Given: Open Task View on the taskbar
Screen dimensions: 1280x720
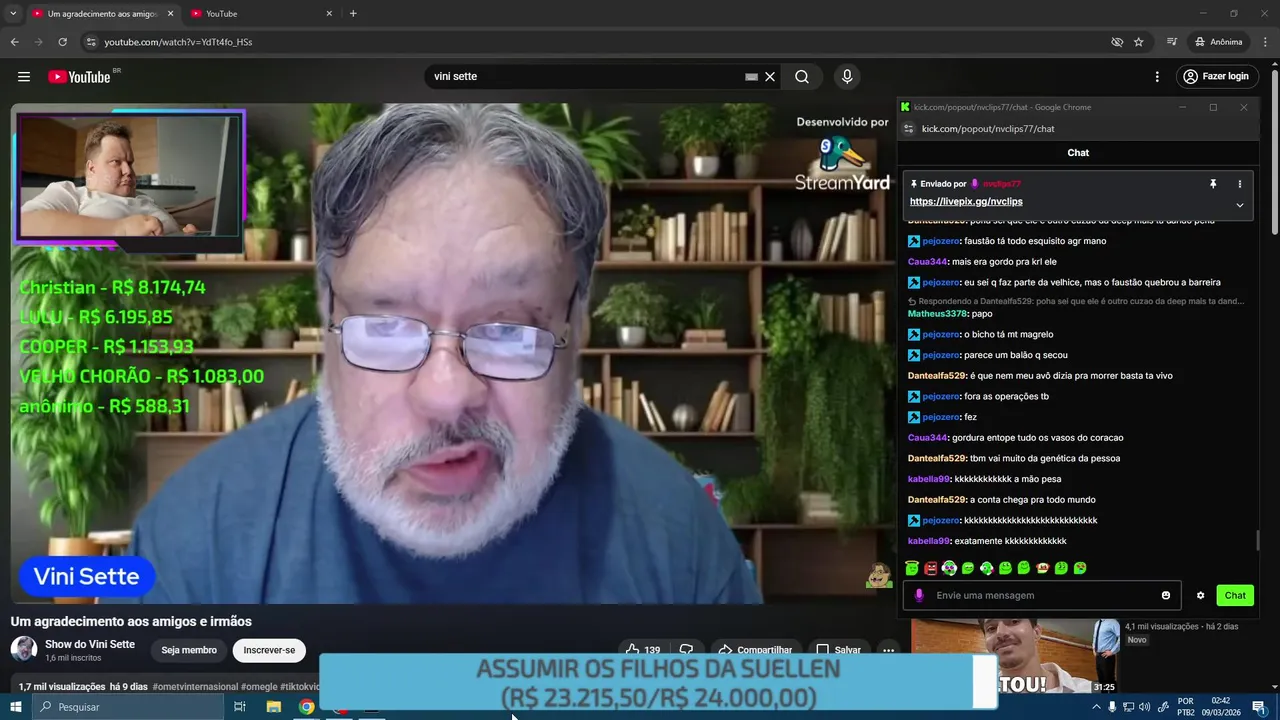Looking at the screenshot, I should [240, 707].
